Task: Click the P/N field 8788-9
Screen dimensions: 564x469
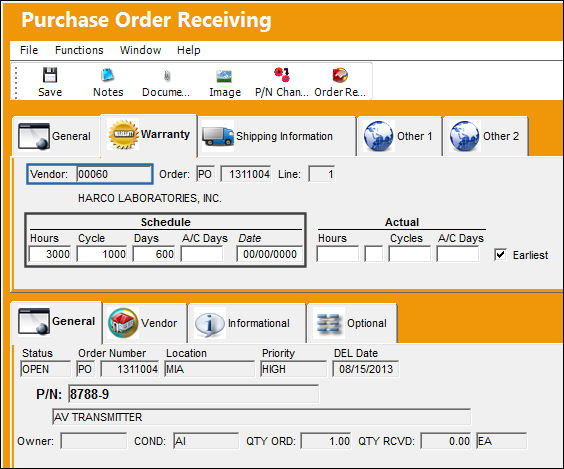Action: coord(194,394)
